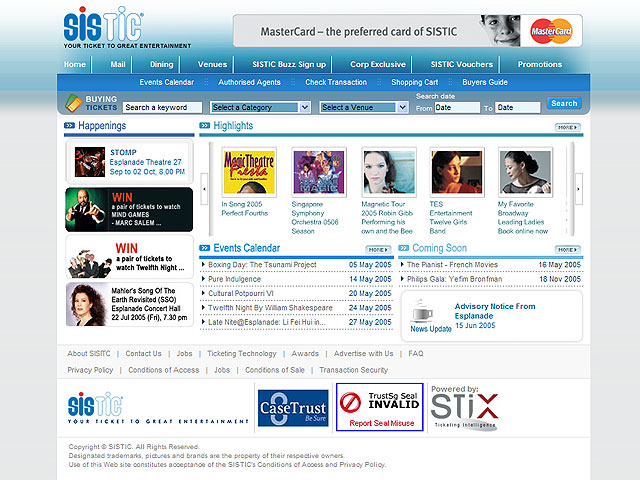Image resolution: width=640 pixels, height=480 pixels.
Task: Open Singapore Symphony Orchestra highlight thumbnail
Action: pyautogui.click(x=319, y=172)
